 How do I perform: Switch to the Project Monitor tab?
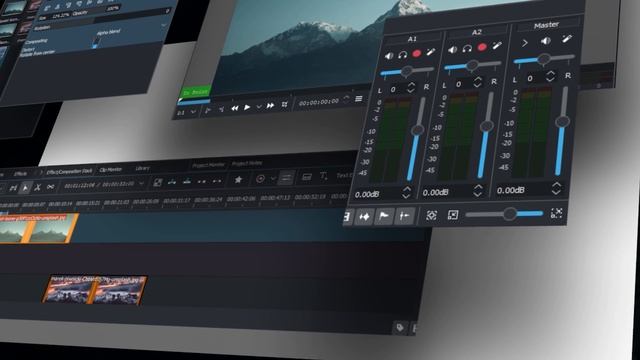click(x=208, y=165)
